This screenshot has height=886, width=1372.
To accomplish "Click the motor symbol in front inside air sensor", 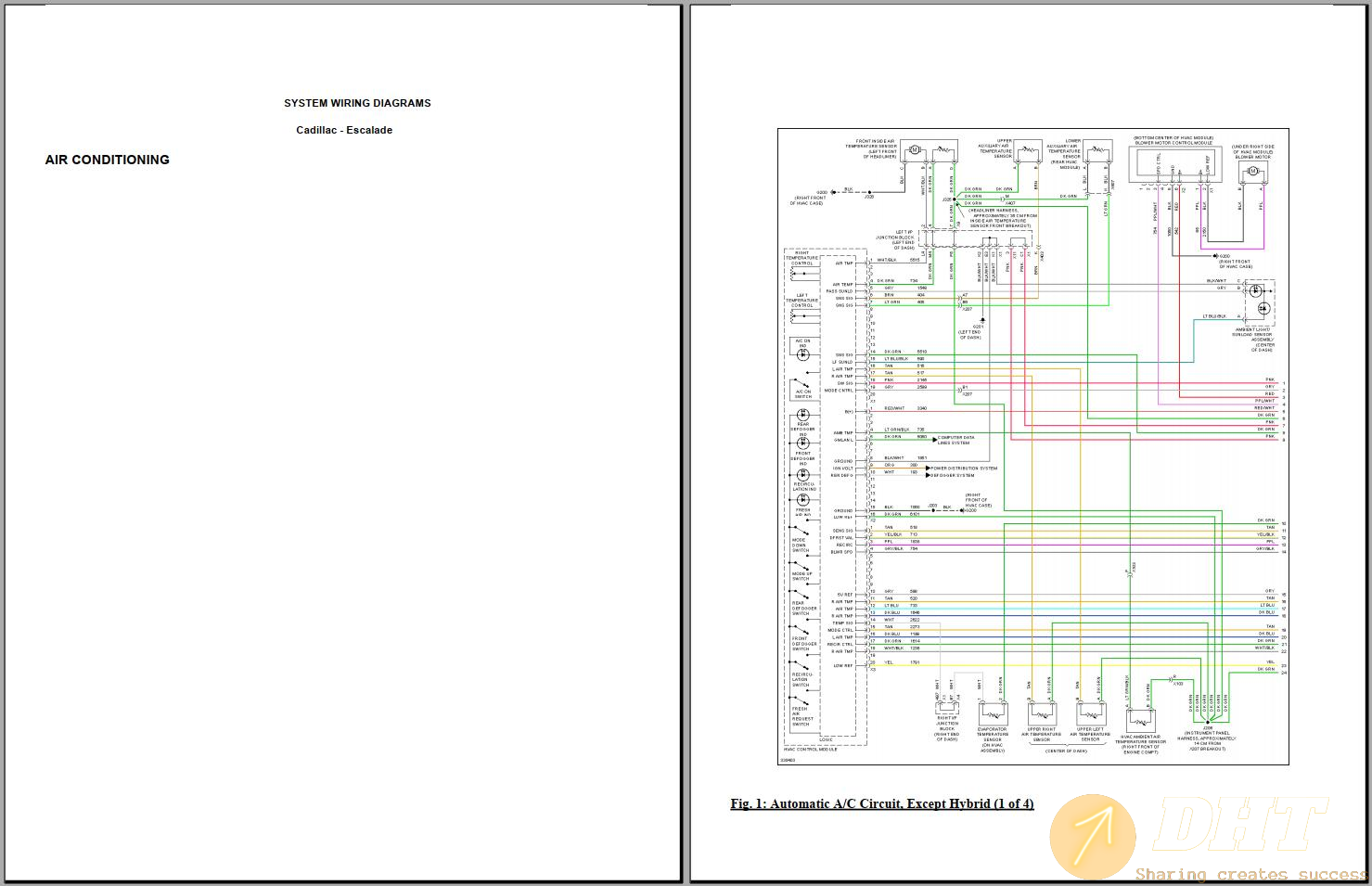I will 913,149.
